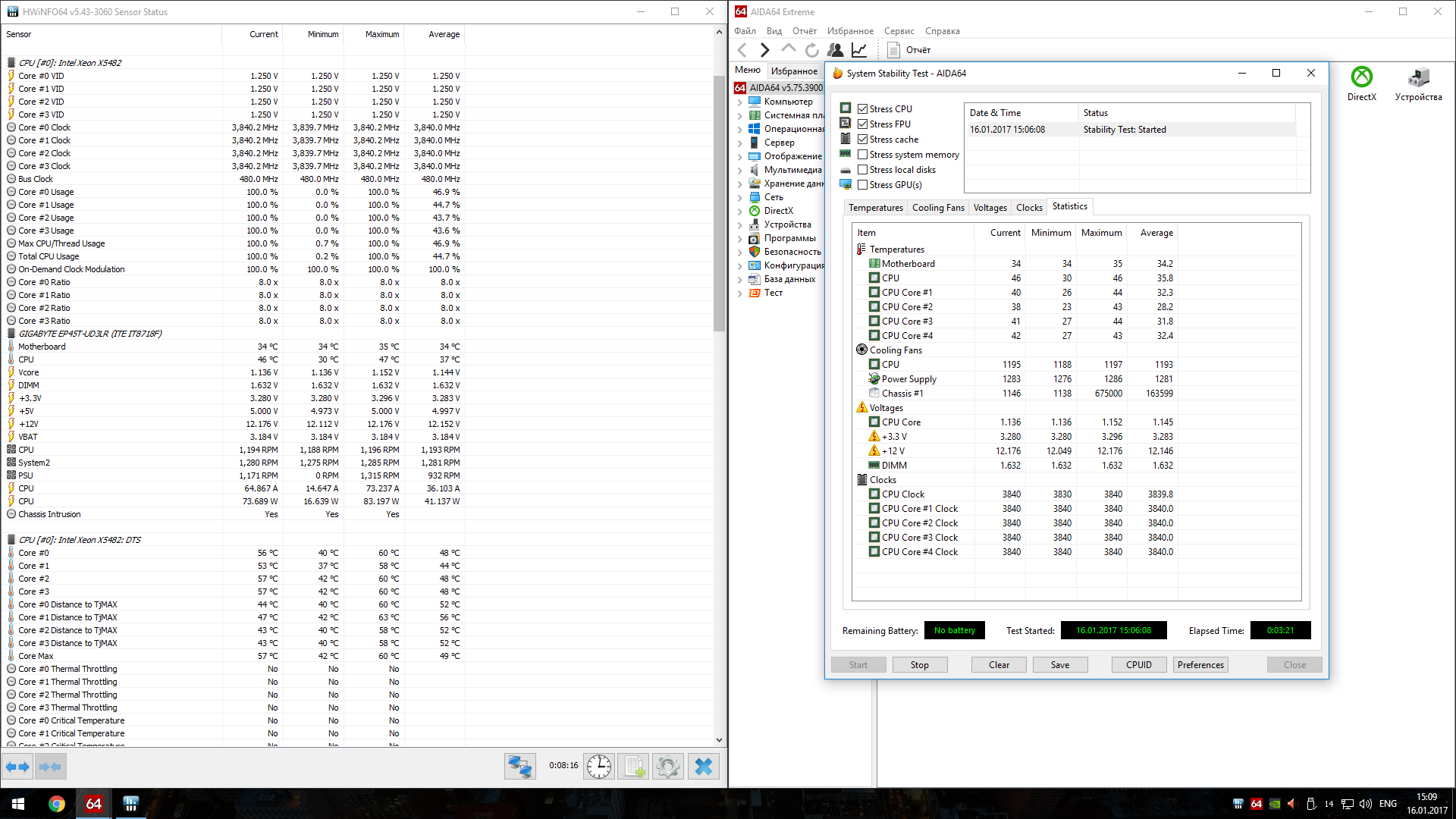The width and height of the screenshot is (1456, 819).
Task: Expand the Компьютер tree node
Action: click(x=740, y=102)
